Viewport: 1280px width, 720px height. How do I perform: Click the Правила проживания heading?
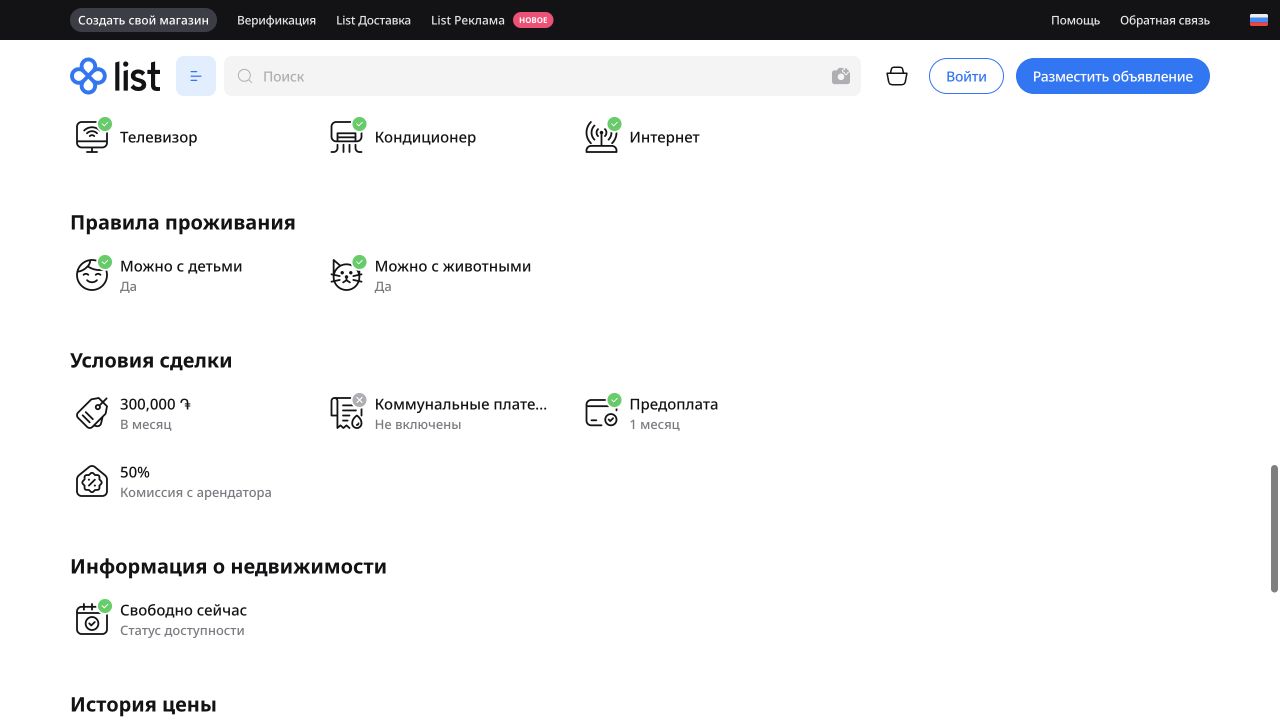click(x=183, y=222)
